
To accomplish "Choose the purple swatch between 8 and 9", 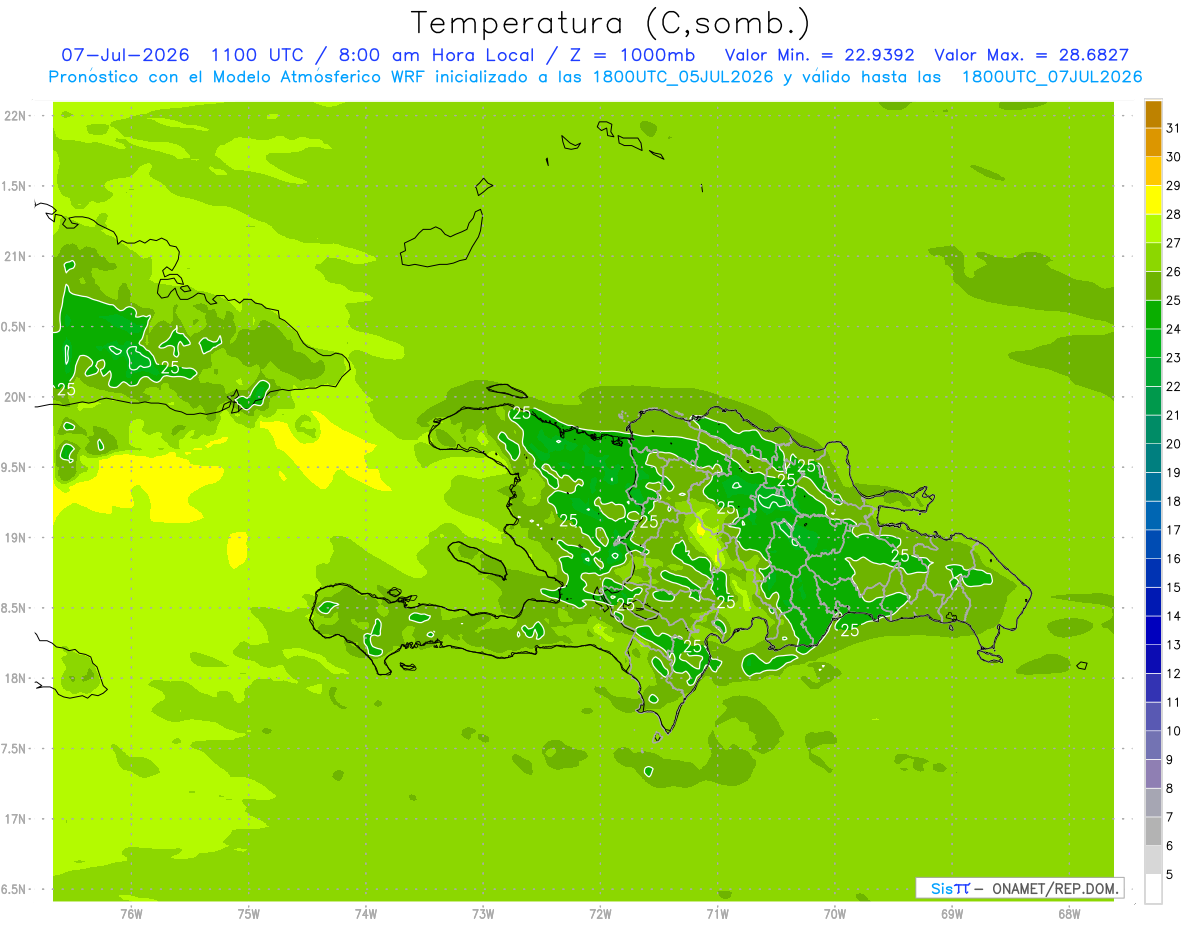I will coord(1153,774).
